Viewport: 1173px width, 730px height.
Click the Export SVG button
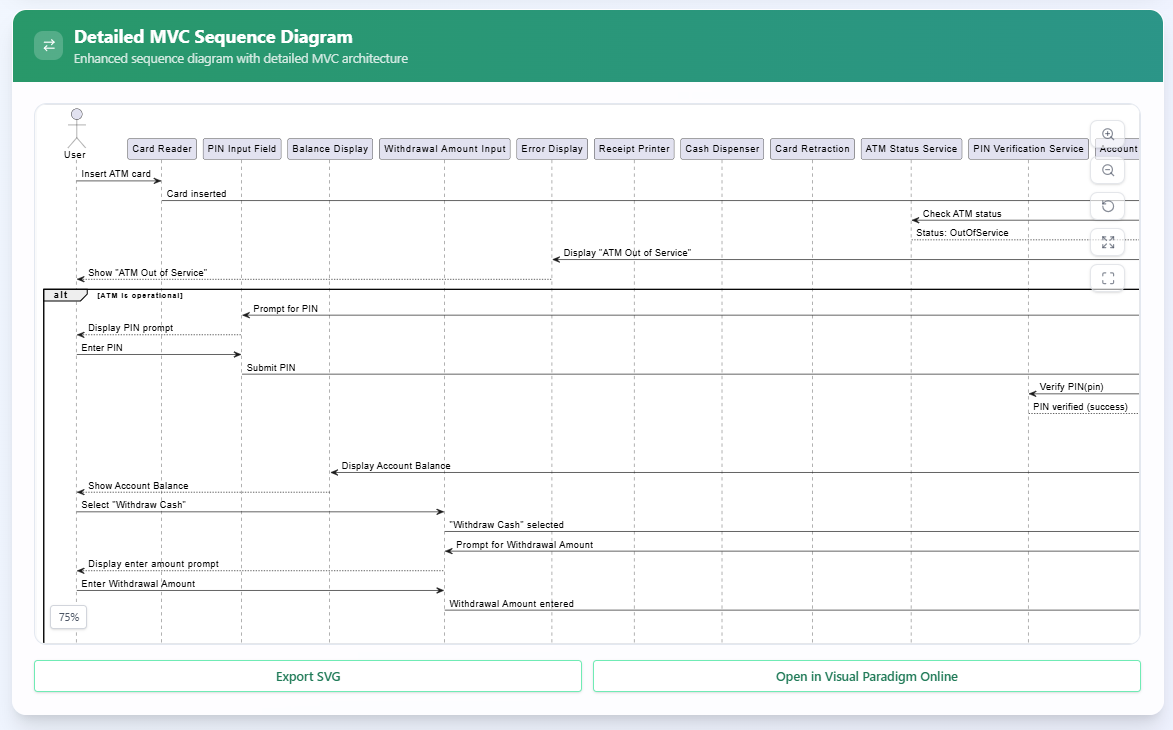(x=308, y=676)
